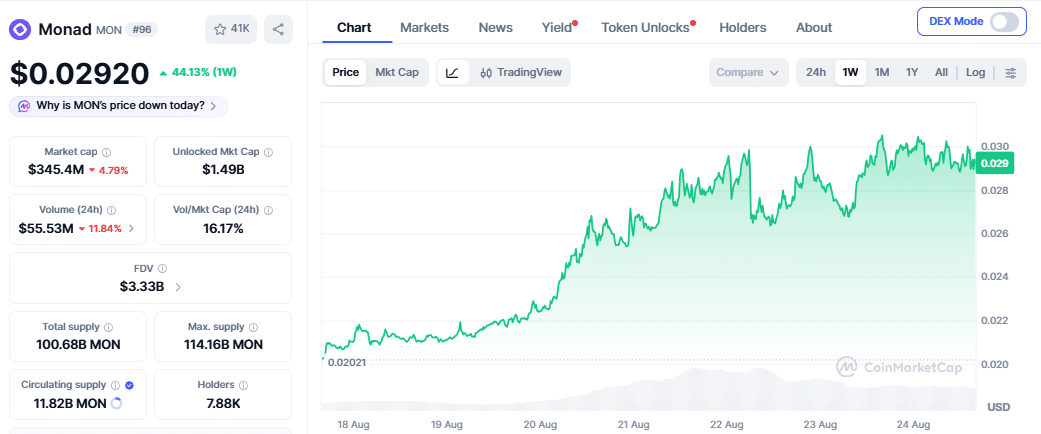This screenshot has height=434, width=1041.
Task: Open chart settings sliders icon
Action: (1010, 72)
